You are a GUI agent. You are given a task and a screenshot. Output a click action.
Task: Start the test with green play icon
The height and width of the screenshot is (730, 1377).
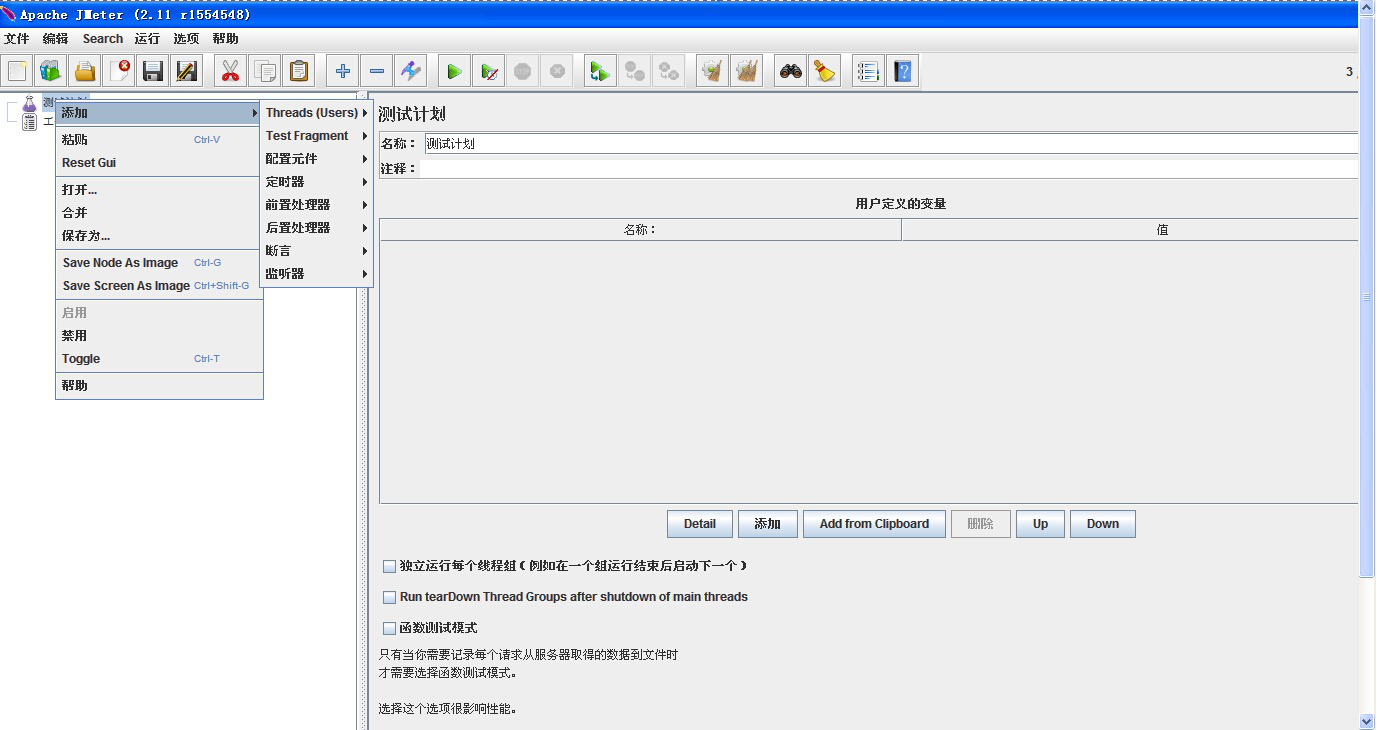click(454, 71)
